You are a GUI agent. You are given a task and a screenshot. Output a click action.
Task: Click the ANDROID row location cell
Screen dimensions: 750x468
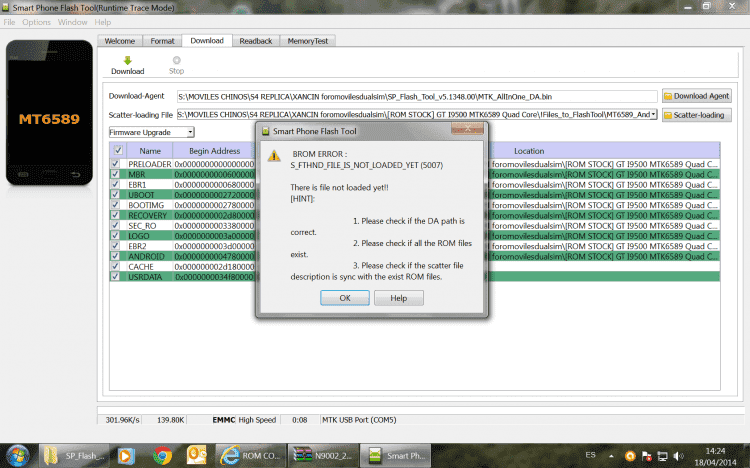605,256
